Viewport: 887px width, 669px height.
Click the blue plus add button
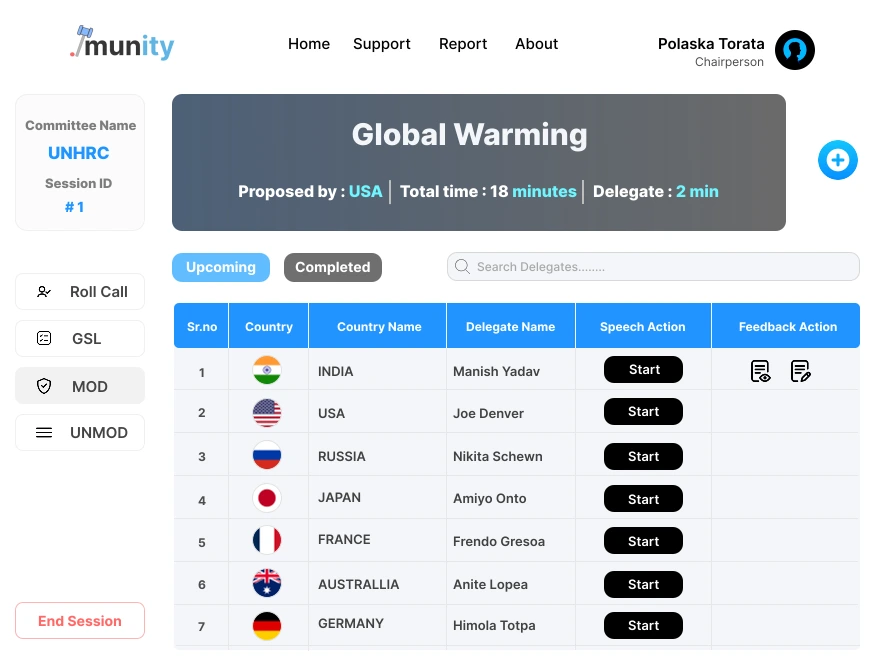point(837,160)
